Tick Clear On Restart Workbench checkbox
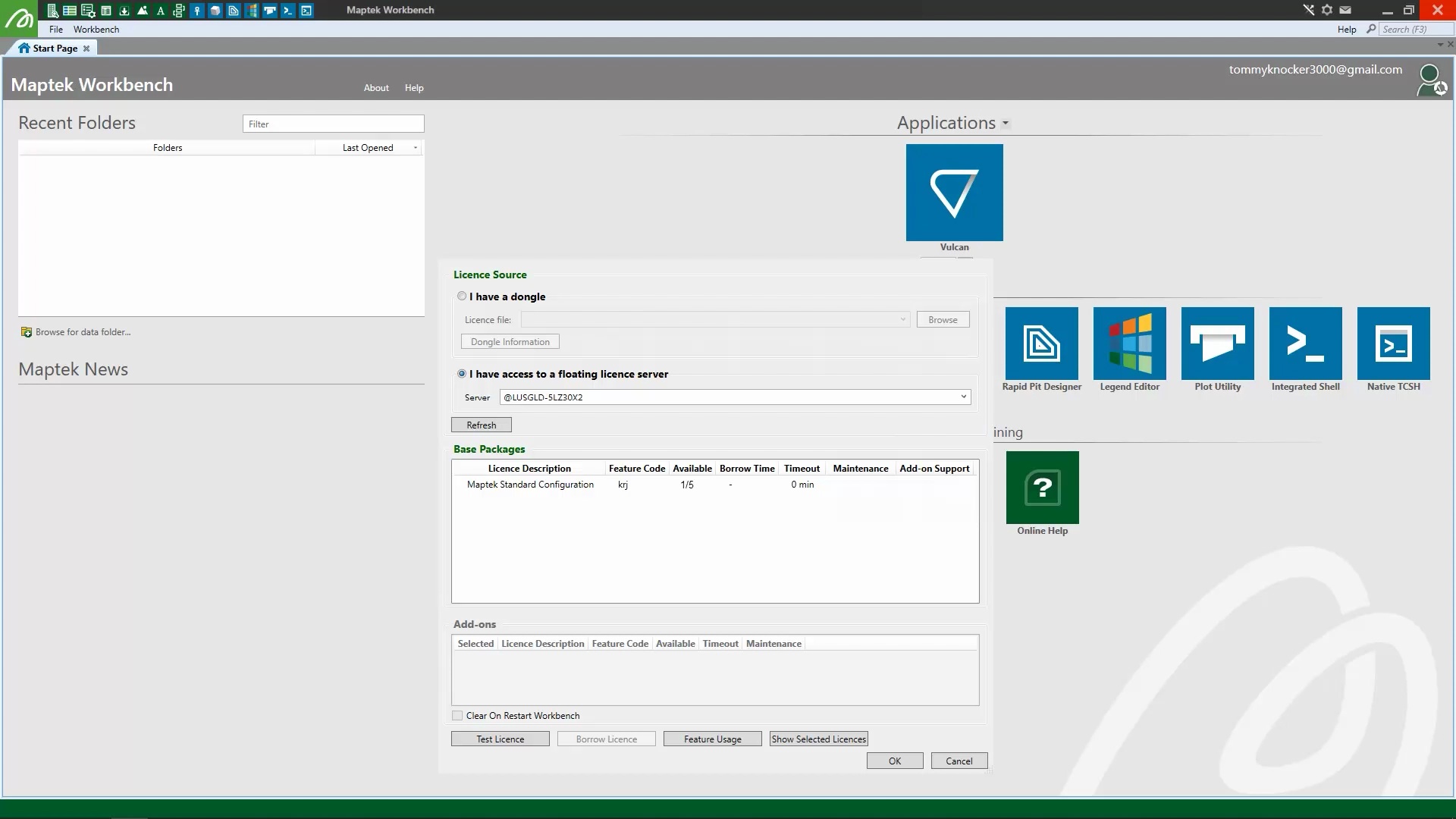Screen dimensions: 1456x819 coord(457,716)
